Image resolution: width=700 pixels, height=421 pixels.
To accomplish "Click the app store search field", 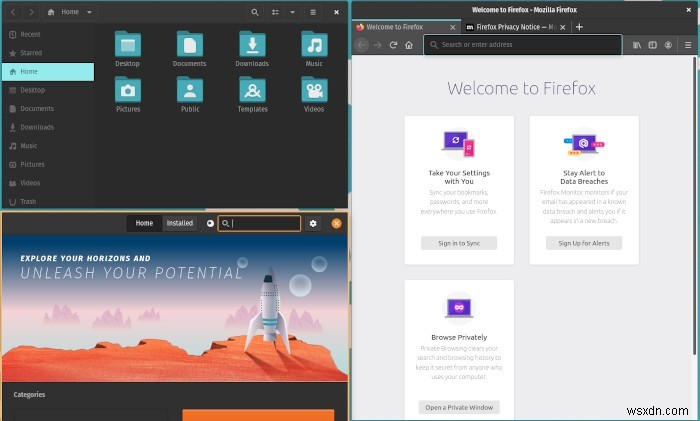I will coord(259,223).
